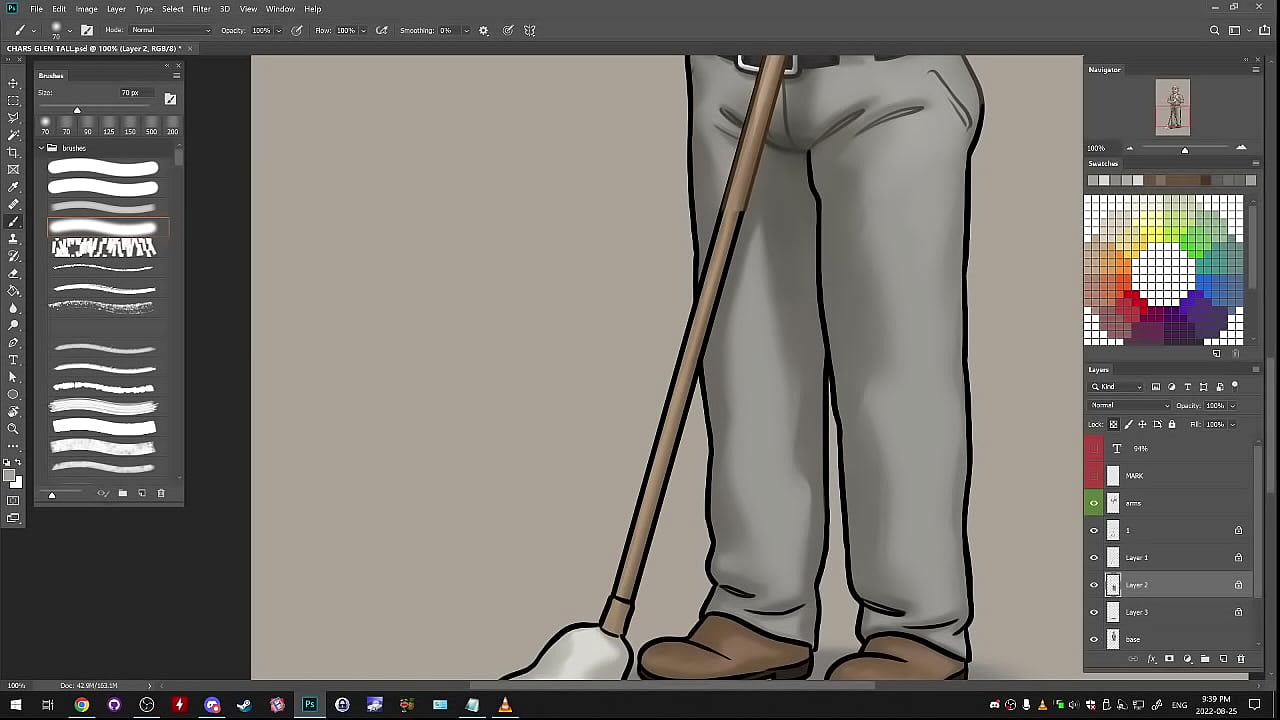Click the symmetry butterfly icon in options bar
This screenshot has height=720, width=1280.
tap(530, 30)
